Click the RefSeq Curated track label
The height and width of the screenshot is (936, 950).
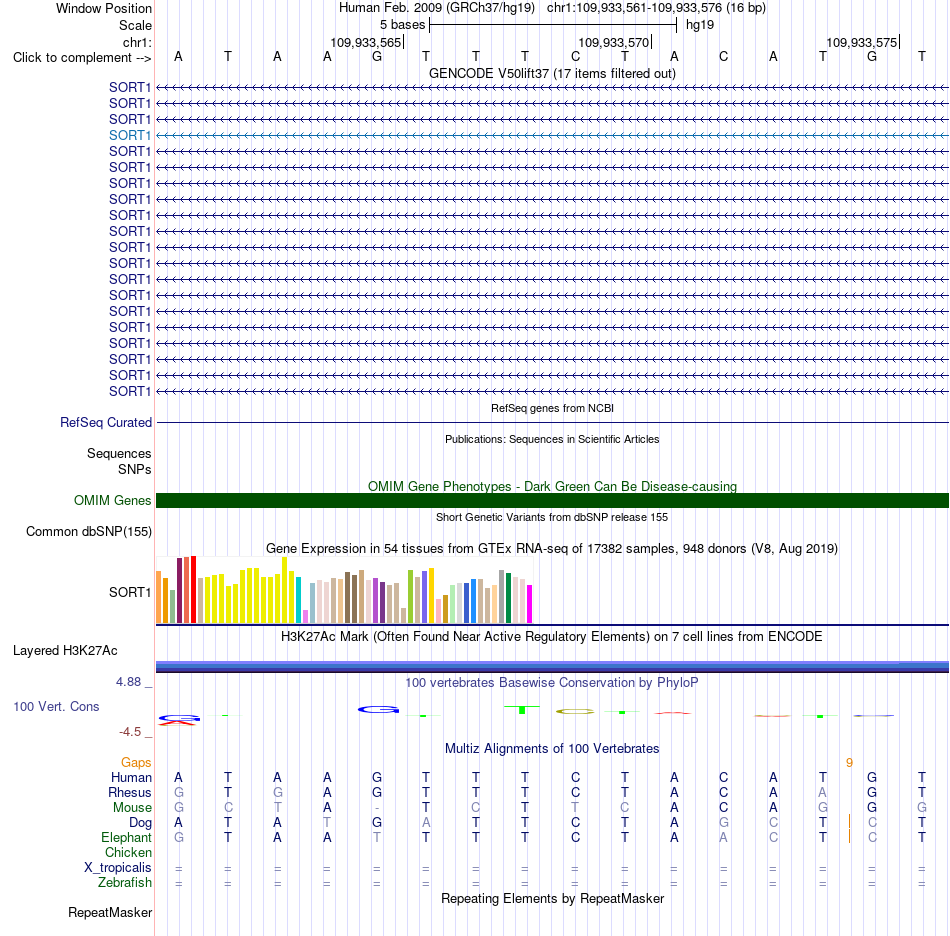(106, 422)
